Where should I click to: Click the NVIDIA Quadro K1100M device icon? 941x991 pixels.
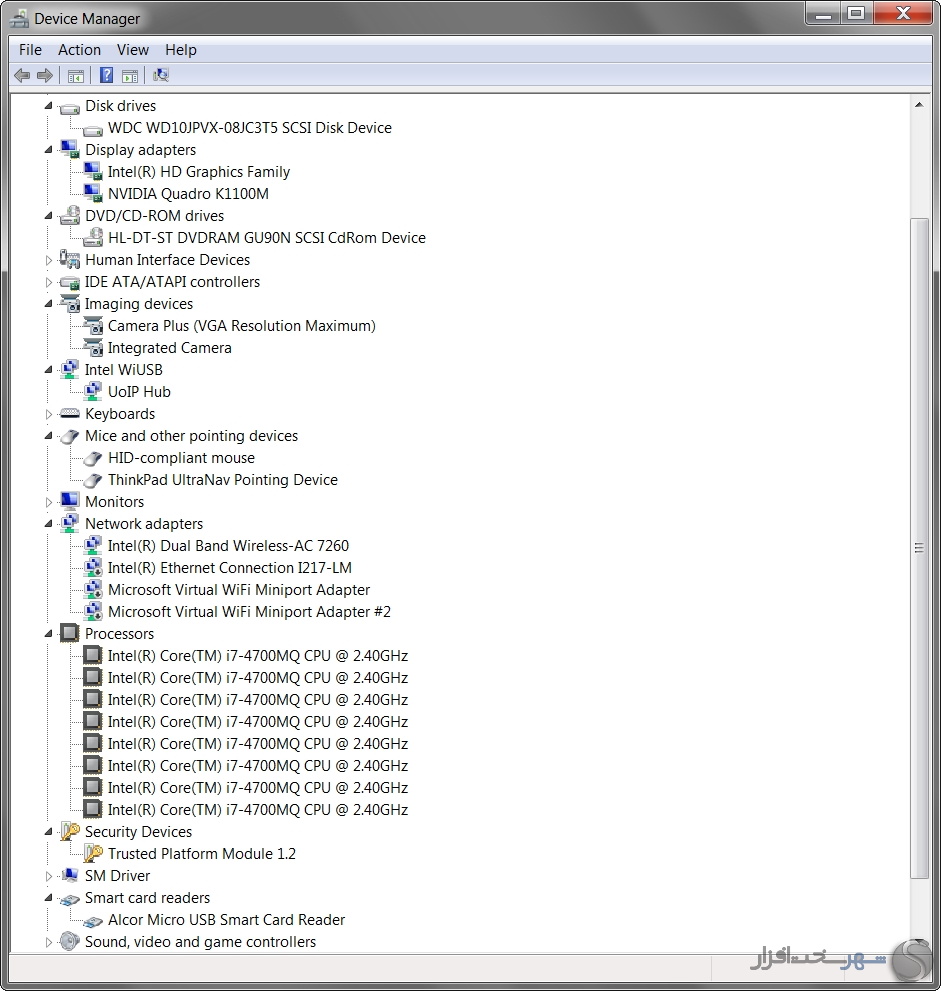92,193
